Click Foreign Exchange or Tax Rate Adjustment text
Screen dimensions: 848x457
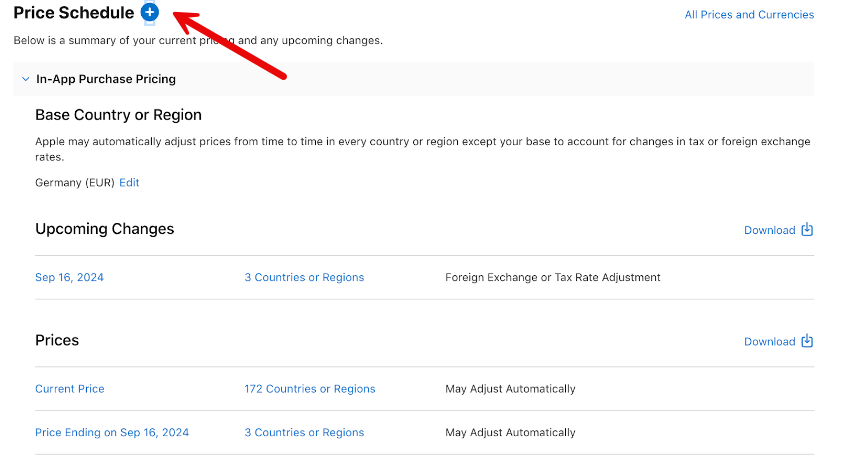pyautogui.click(x=553, y=277)
